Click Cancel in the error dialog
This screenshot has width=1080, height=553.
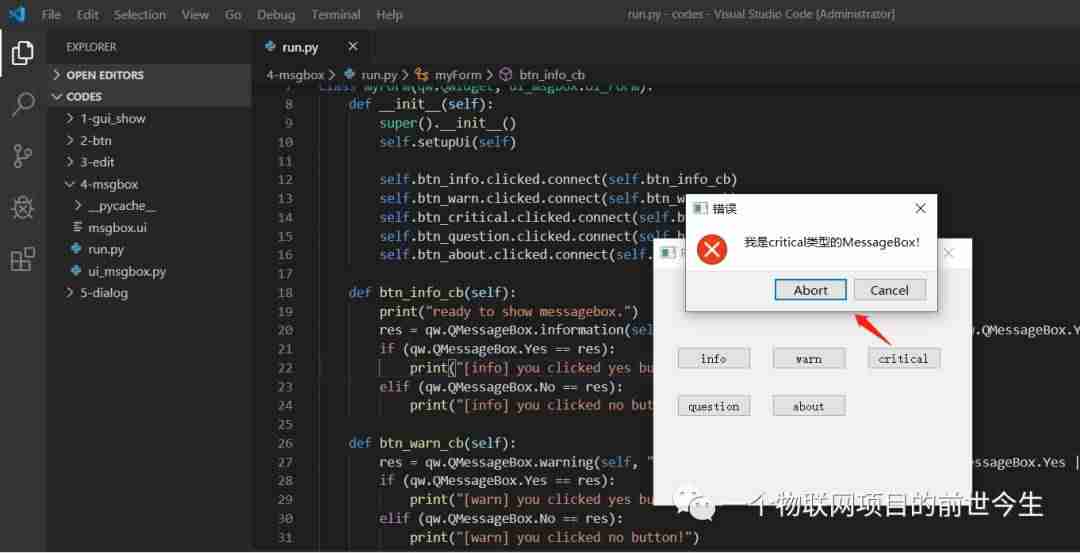click(889, 290)
